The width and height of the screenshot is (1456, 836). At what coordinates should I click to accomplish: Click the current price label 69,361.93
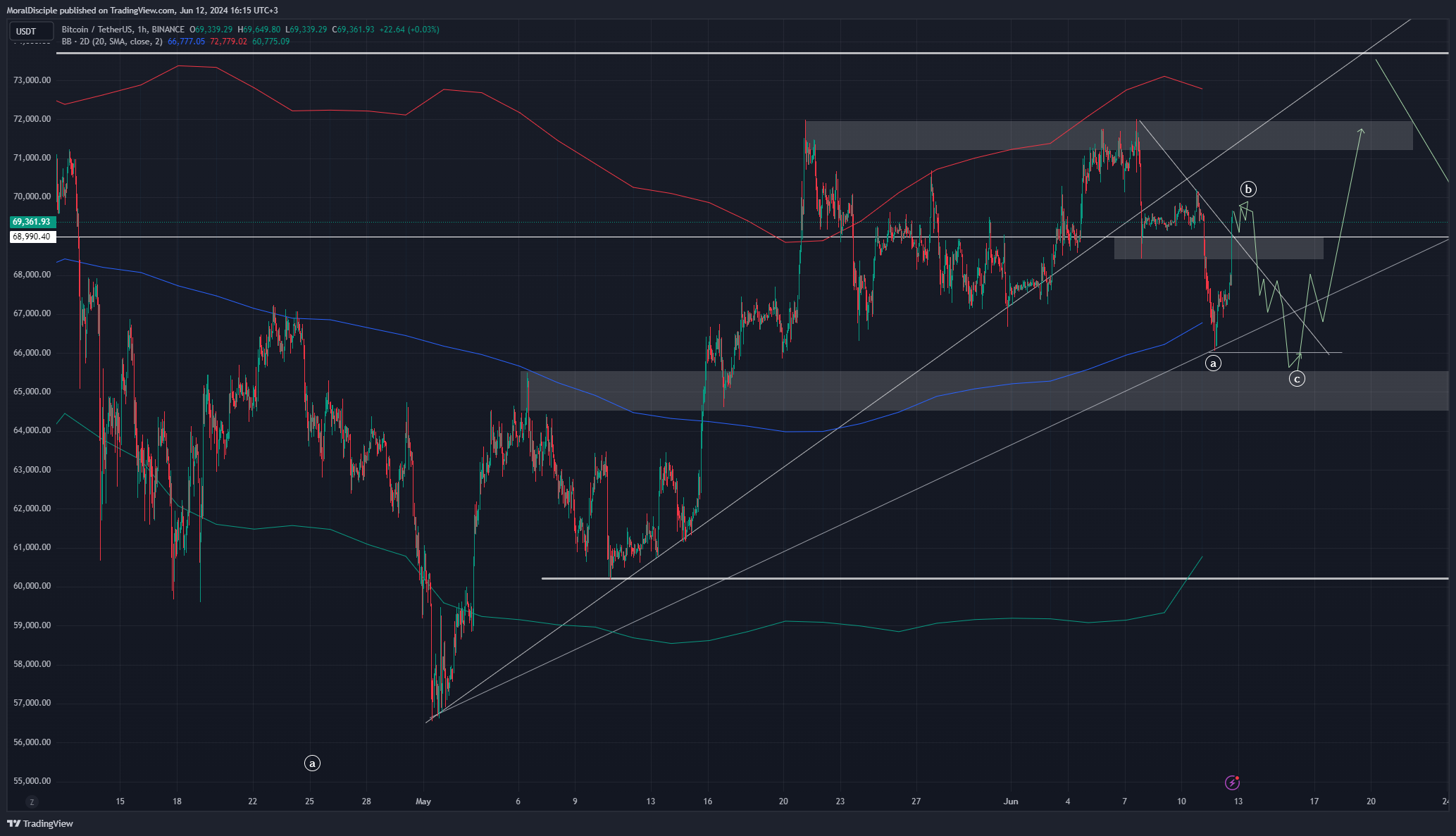pos(32,222)
